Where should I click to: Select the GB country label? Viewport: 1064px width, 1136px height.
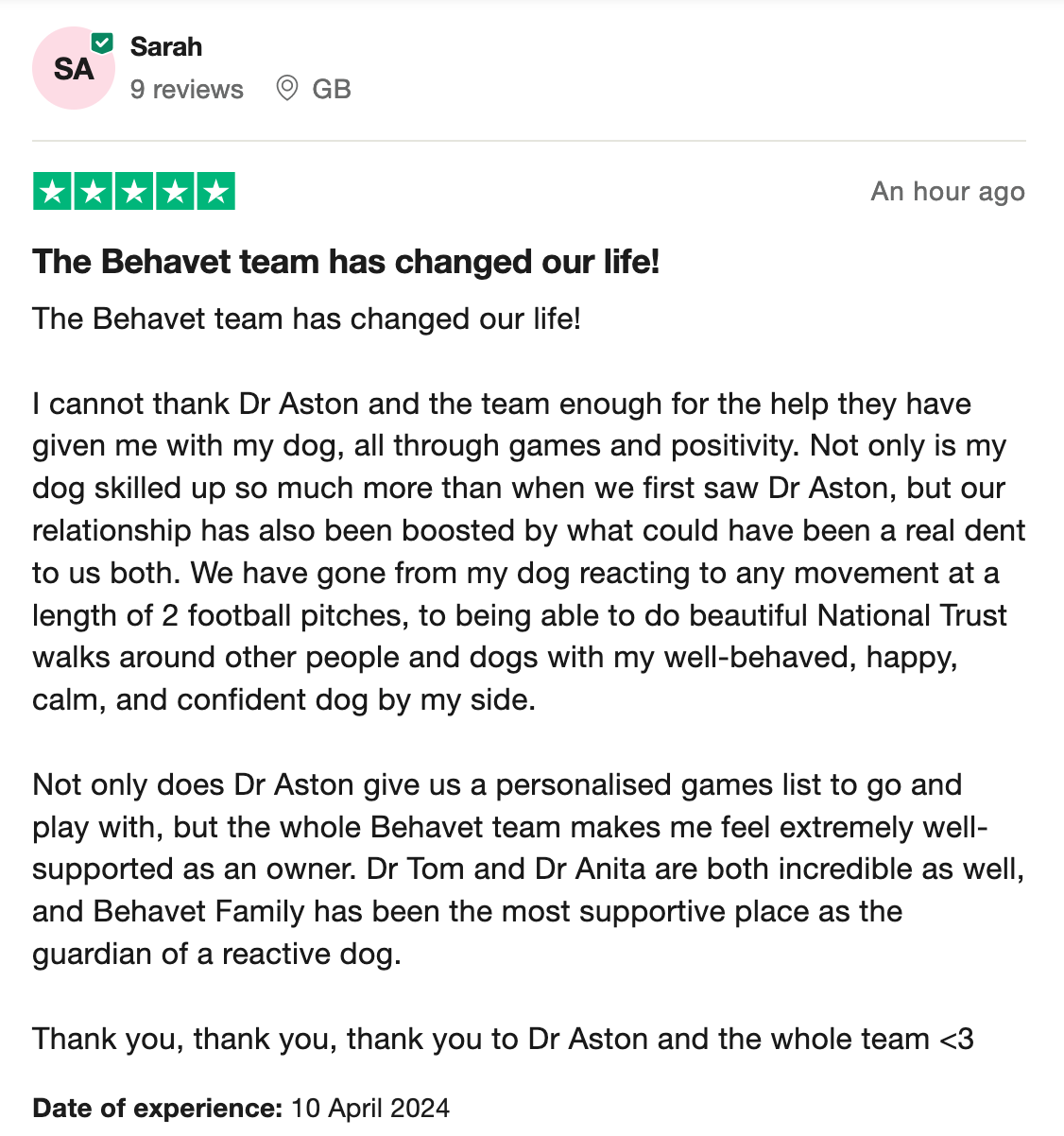[332, 89]
